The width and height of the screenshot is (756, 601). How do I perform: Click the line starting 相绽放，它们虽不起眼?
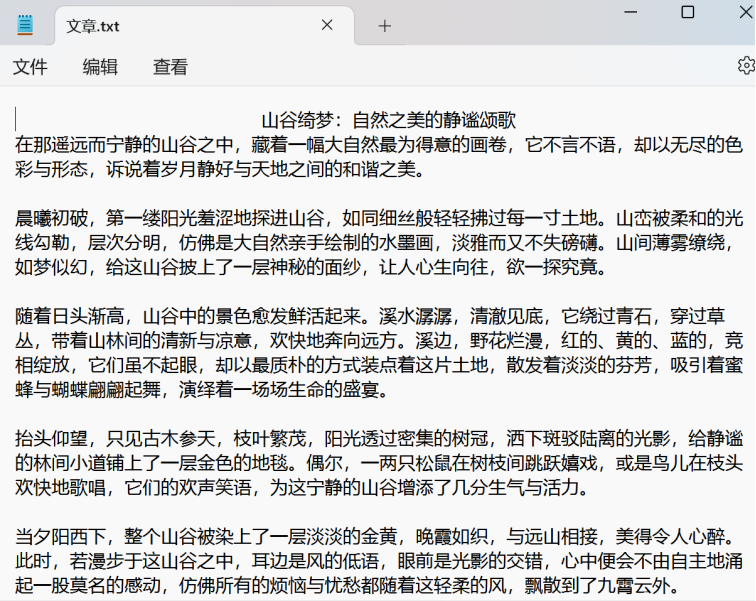point(378,365)
